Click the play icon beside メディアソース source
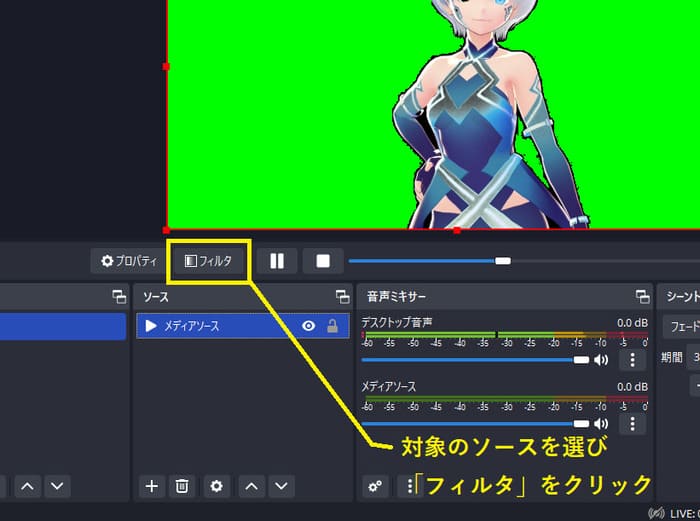The height and width of the screenshot is (521, 700). 151,326
